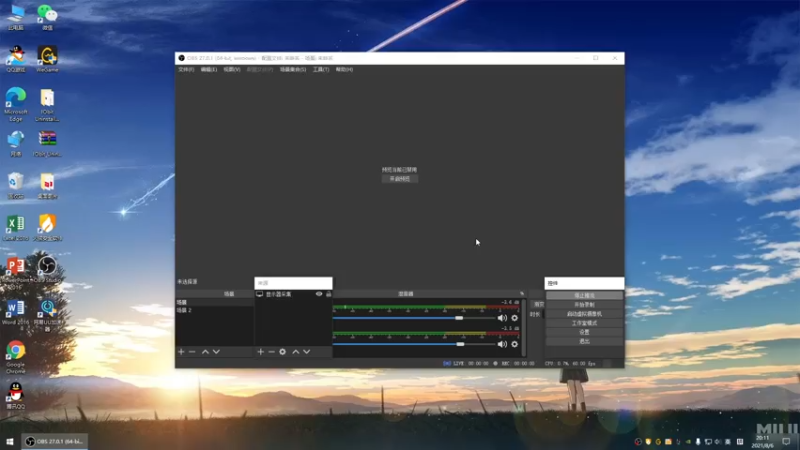This screenshot has height=450, width=800.
Task: Open the 腾讯QQ penguin desktop icon
Action: coord(16,396)
